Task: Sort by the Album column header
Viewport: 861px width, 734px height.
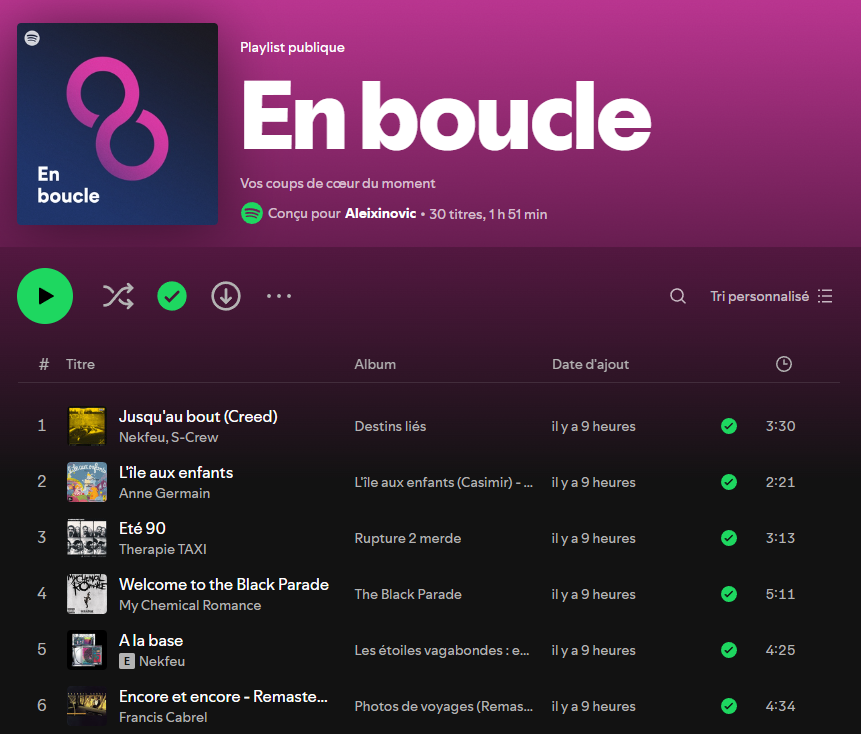Action: pos(375,365)
